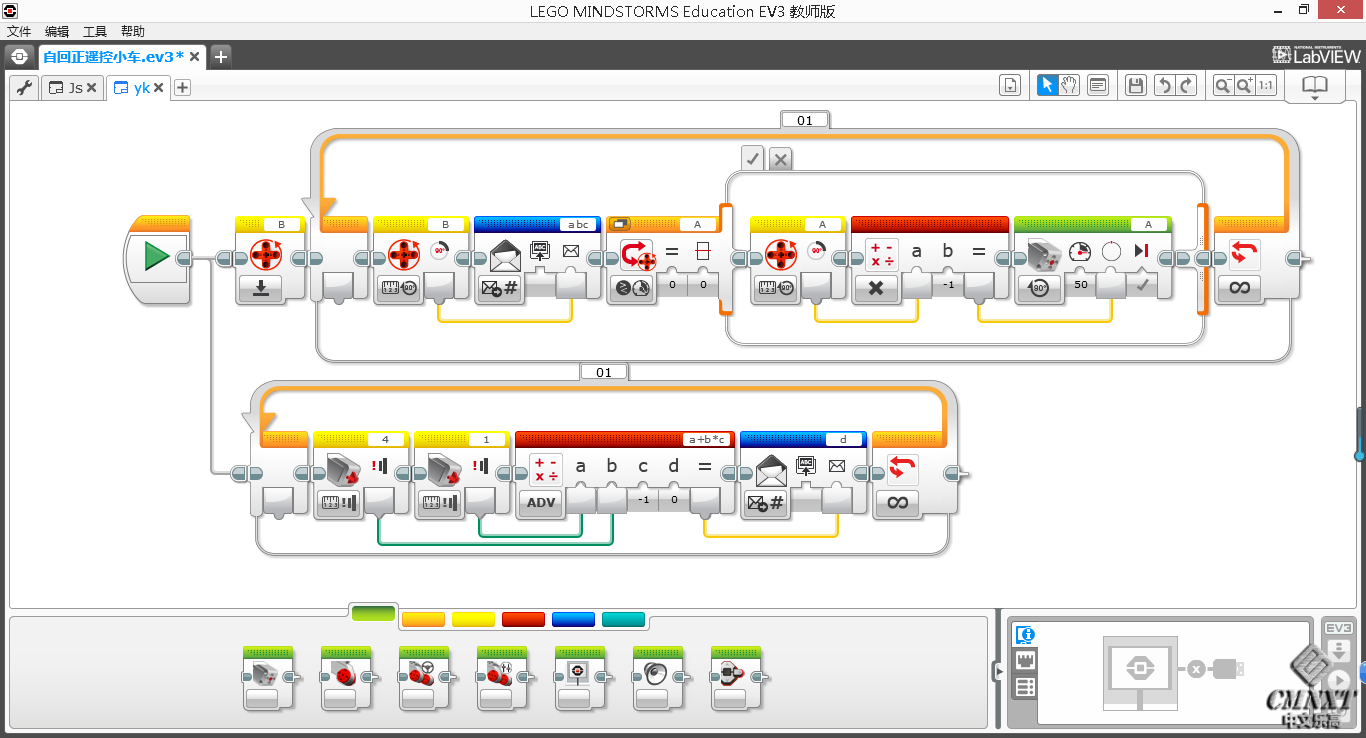Open port selector showing 4 on infrared block
Image resolution: width=1366 pixels, height=738 pixels.
point(385,439)
